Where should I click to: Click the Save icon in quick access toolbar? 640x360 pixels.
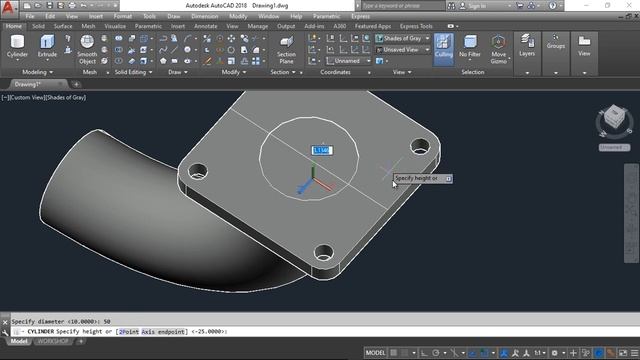coord(49,6)
